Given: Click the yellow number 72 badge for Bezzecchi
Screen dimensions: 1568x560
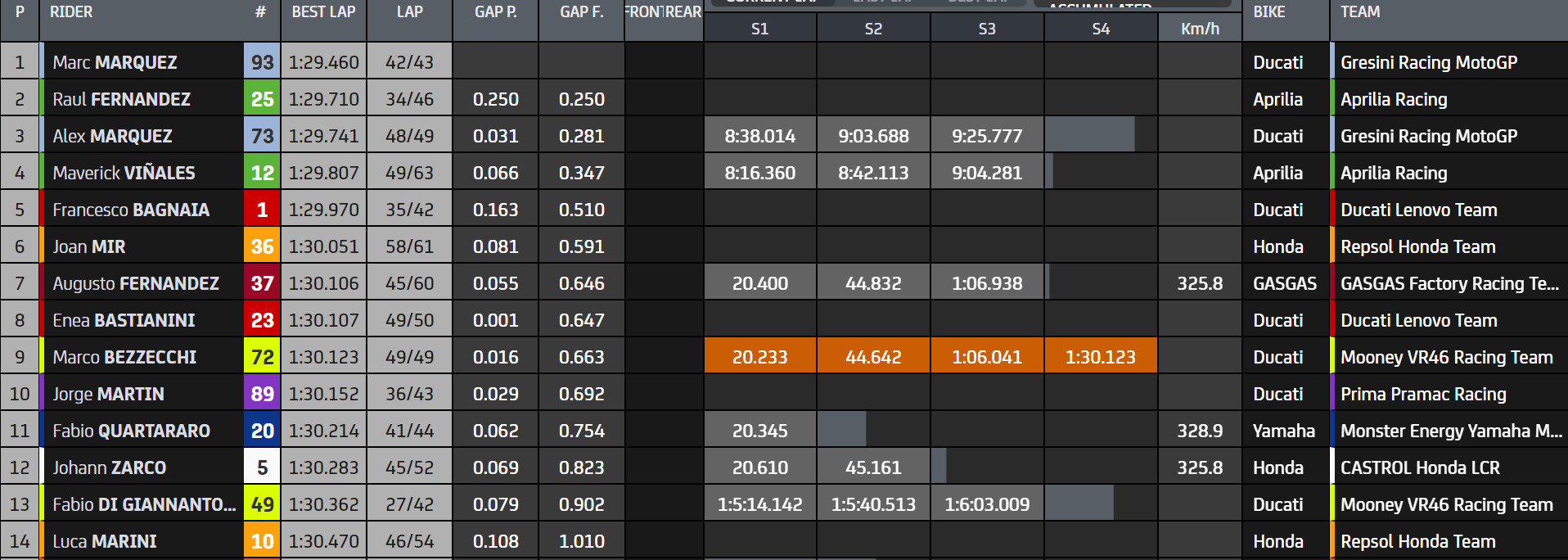Looking at the screenshot, I should 262,357.
